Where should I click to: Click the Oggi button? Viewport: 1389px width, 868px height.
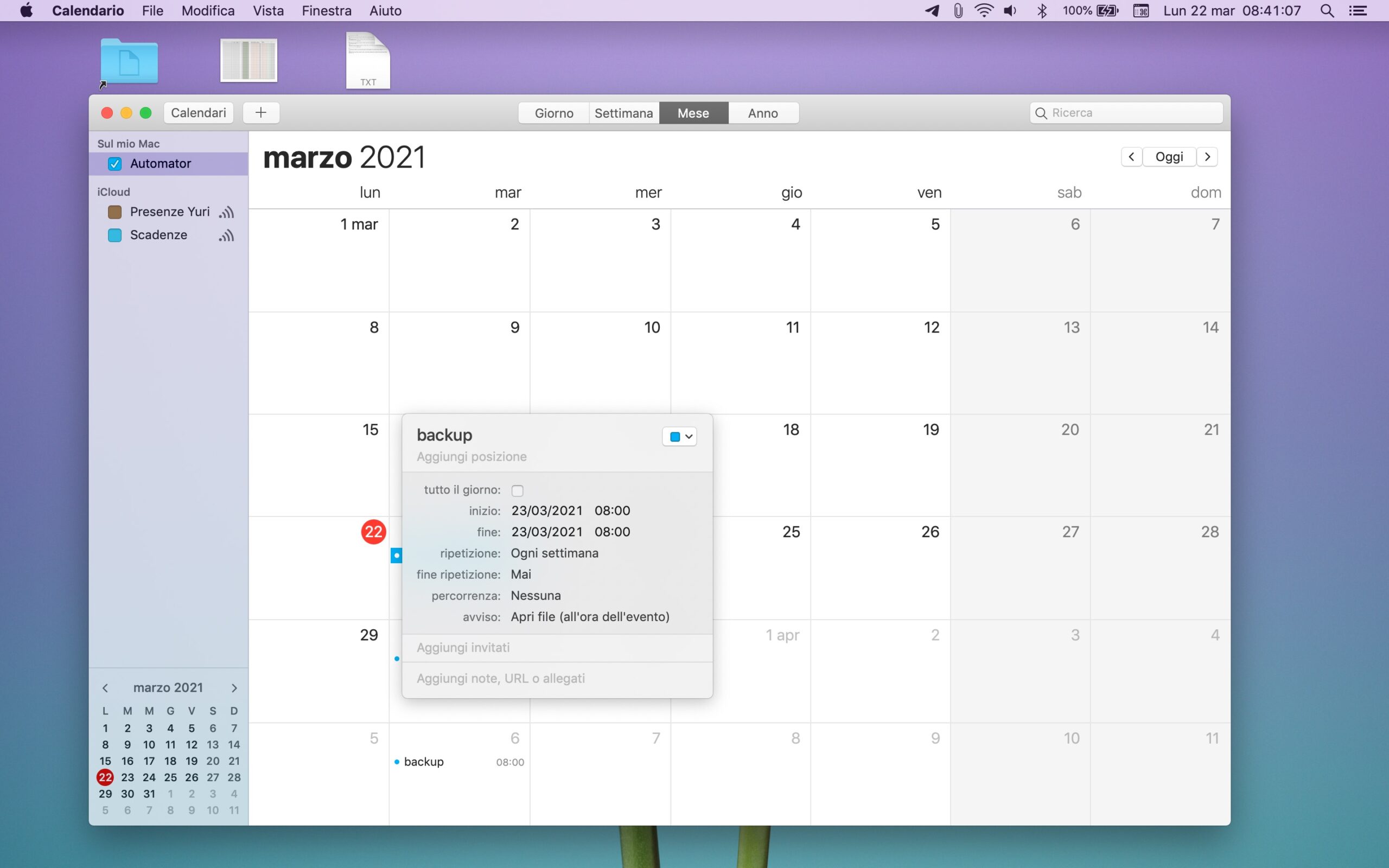click(x=1169, y=157)
